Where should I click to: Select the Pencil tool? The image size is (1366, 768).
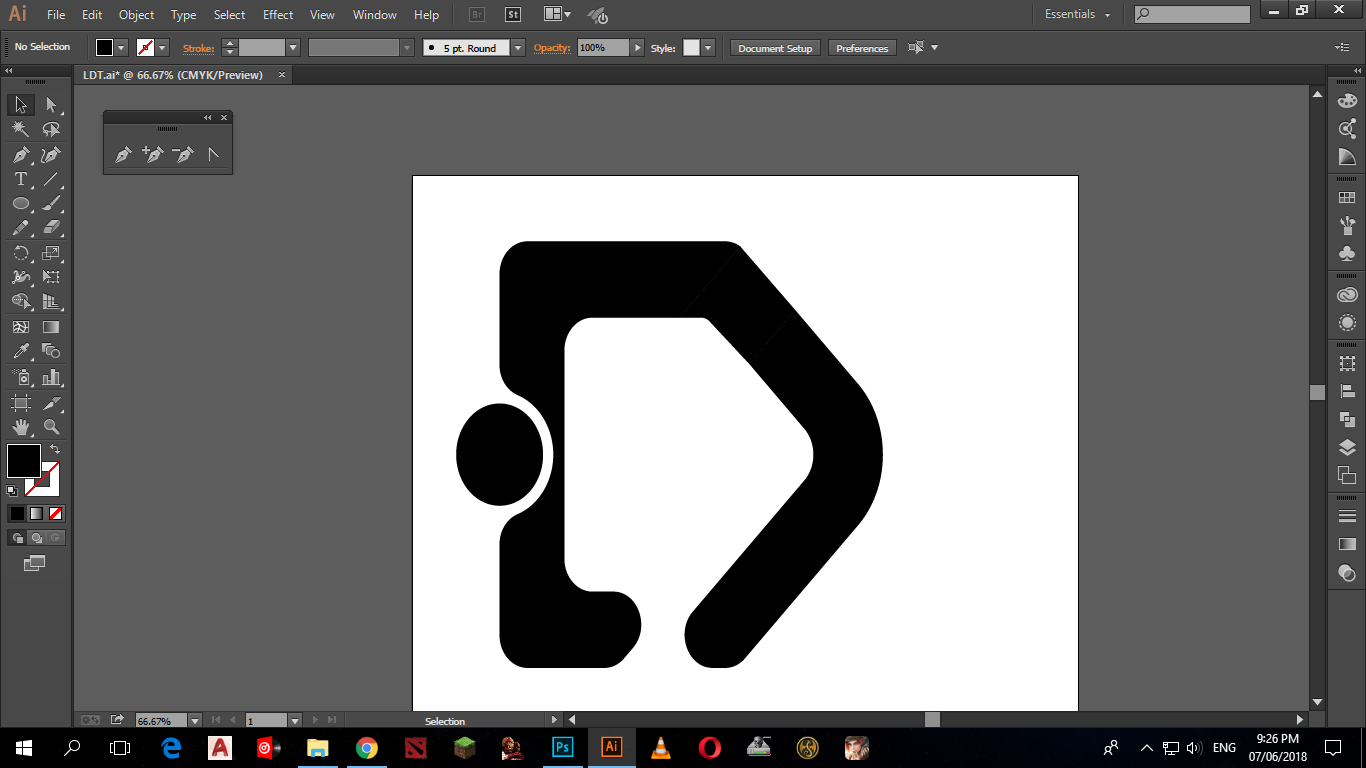tap(21, 228)
